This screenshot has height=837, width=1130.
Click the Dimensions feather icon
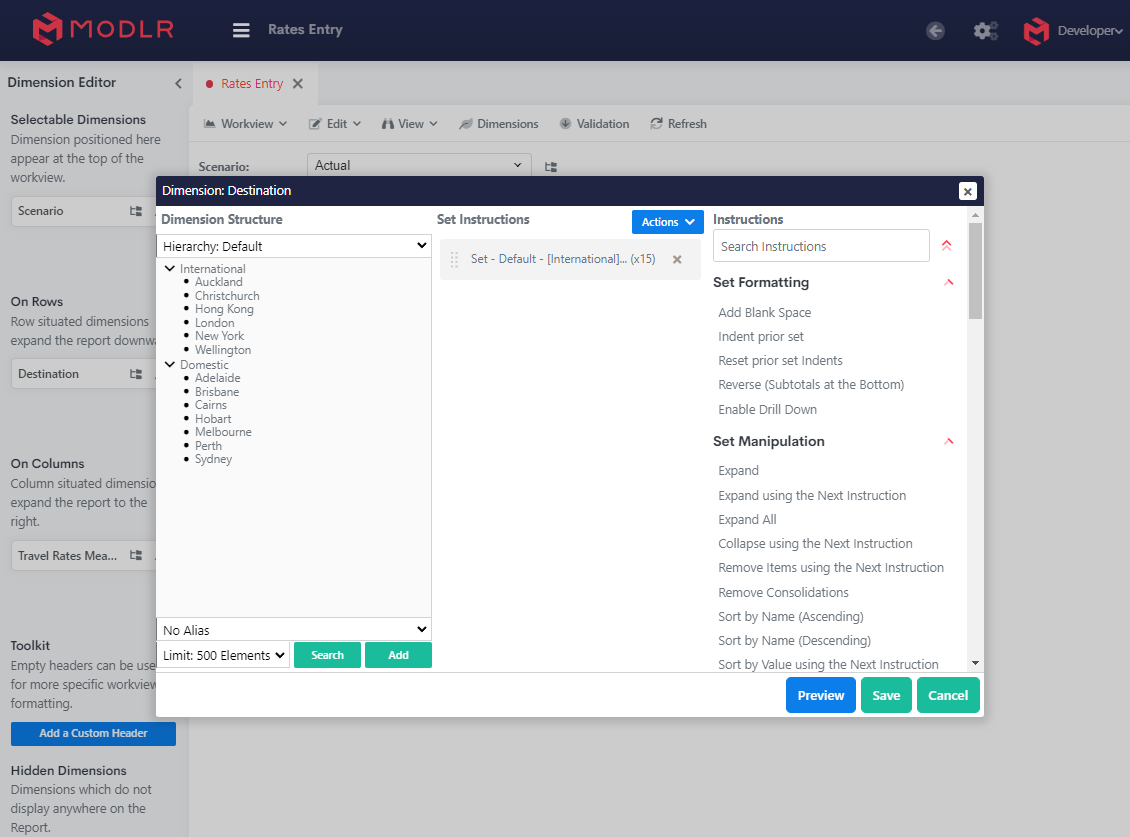point(465,123)
